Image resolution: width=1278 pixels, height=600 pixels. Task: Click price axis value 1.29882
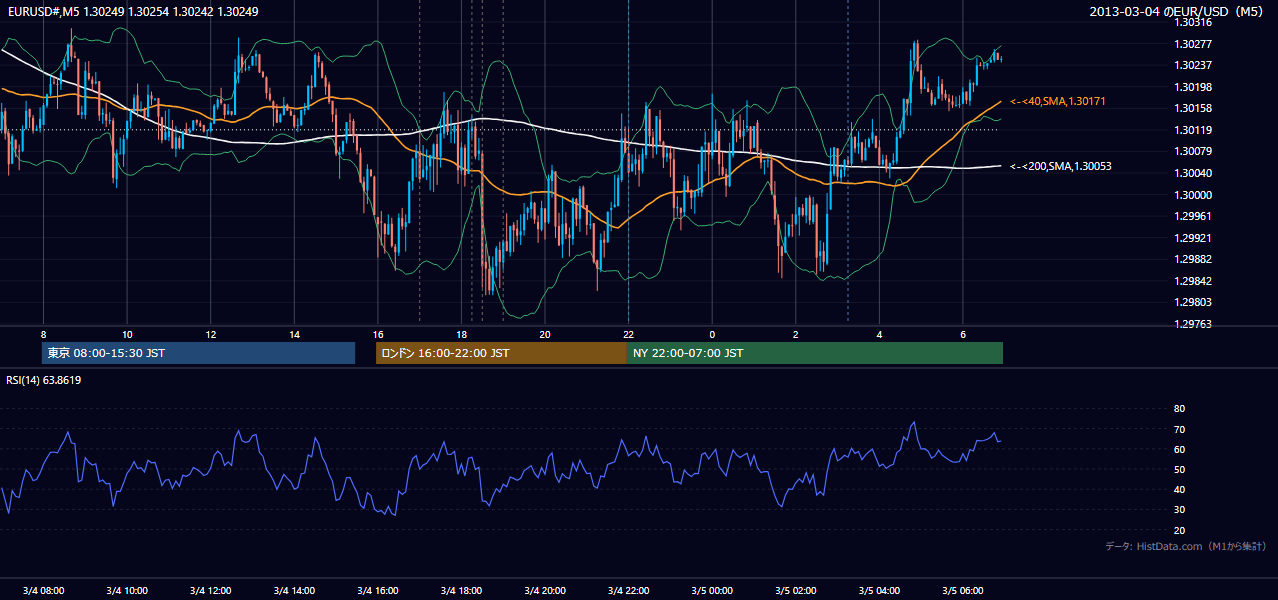tap(1191, 259)
